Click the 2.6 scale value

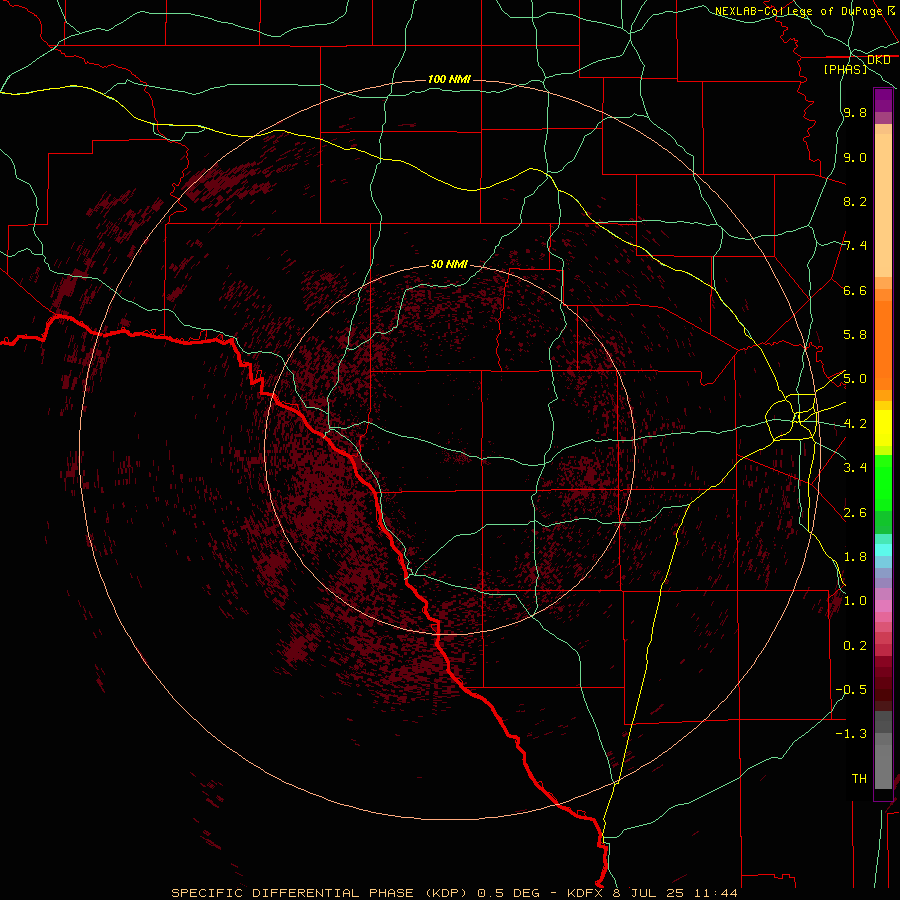click(855, 513)
